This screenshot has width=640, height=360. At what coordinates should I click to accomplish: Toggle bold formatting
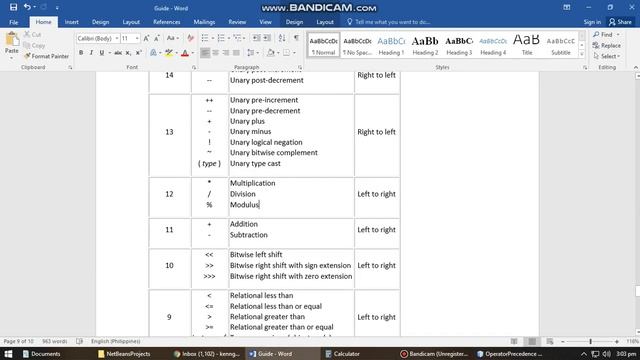pos(81,53)
